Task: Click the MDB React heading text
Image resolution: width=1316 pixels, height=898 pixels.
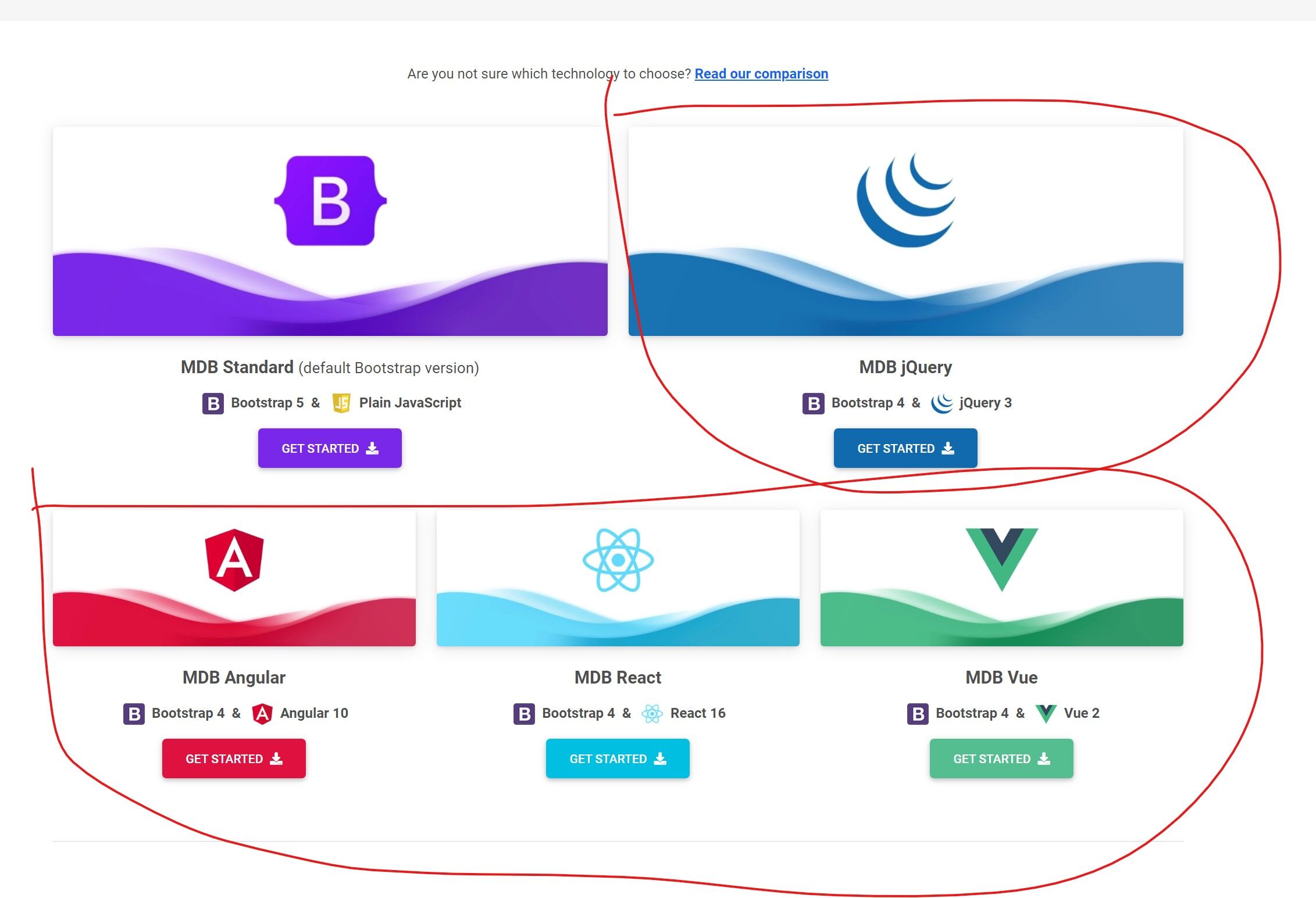Action: pyautogui.click(x=618, y=678)
